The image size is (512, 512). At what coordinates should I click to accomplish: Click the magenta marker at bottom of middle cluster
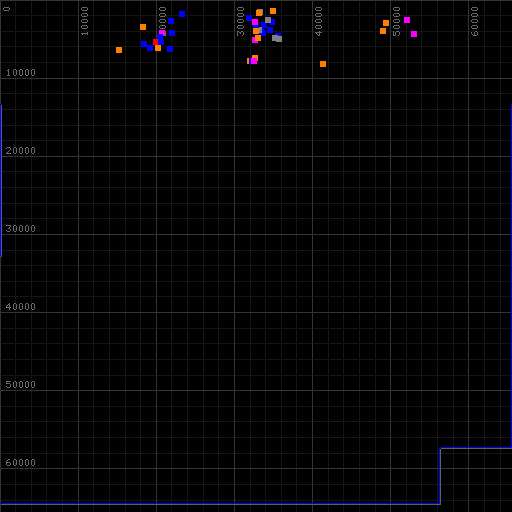[x=254, y=61]
